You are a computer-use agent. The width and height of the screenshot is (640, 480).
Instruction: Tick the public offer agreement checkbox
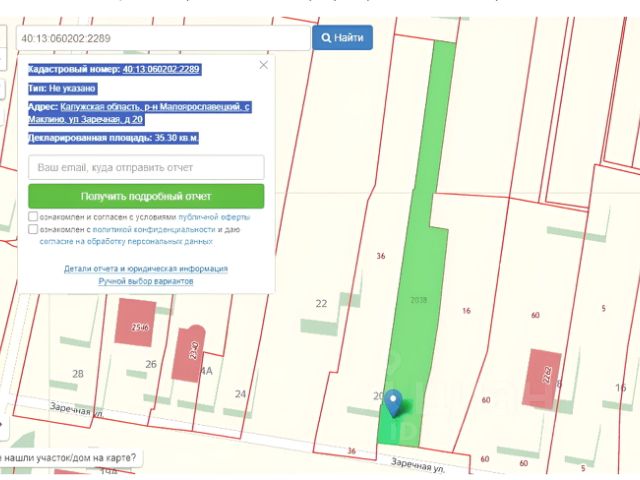(x=34, y=216)
